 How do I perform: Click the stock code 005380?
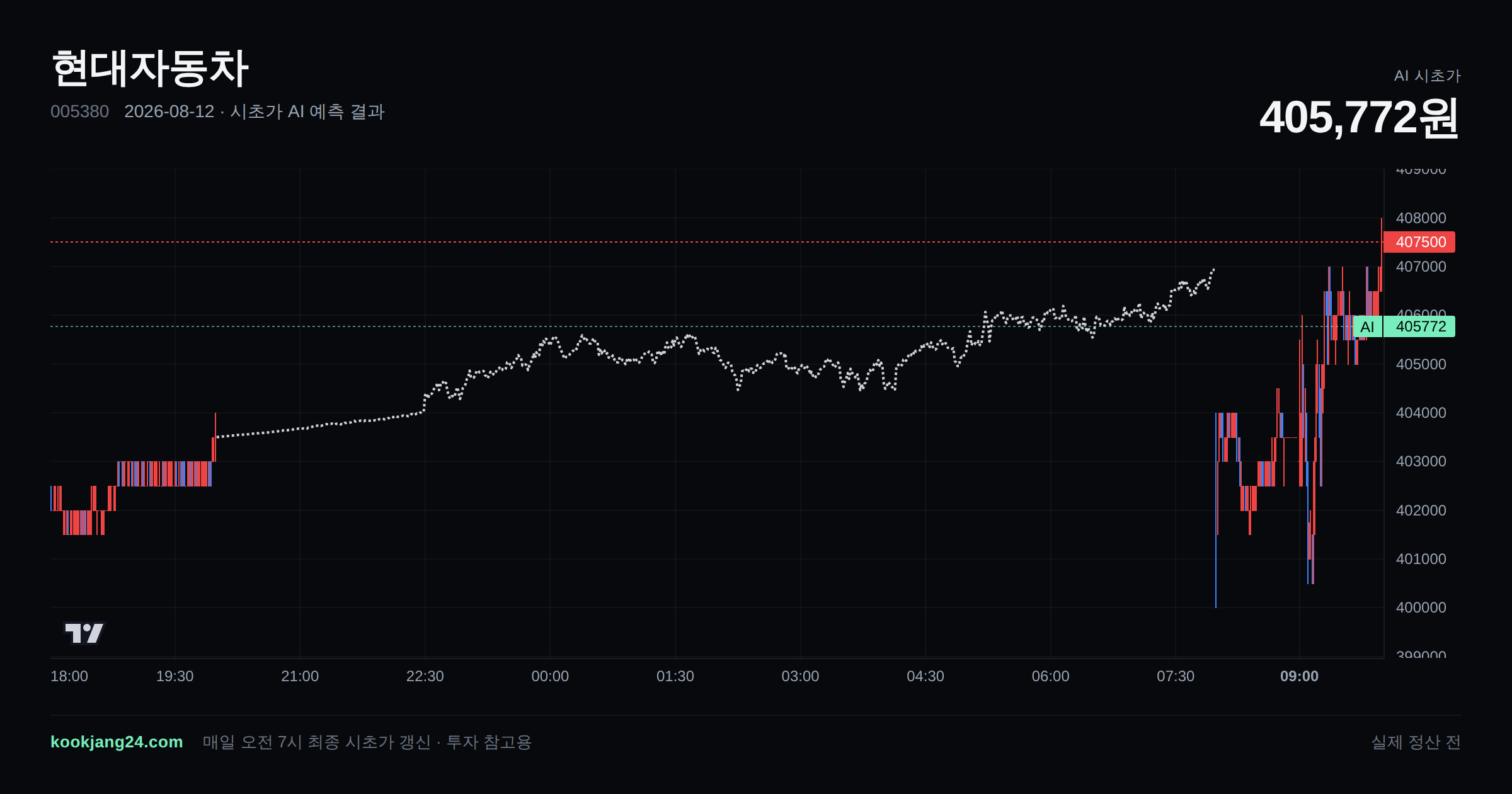79,112
